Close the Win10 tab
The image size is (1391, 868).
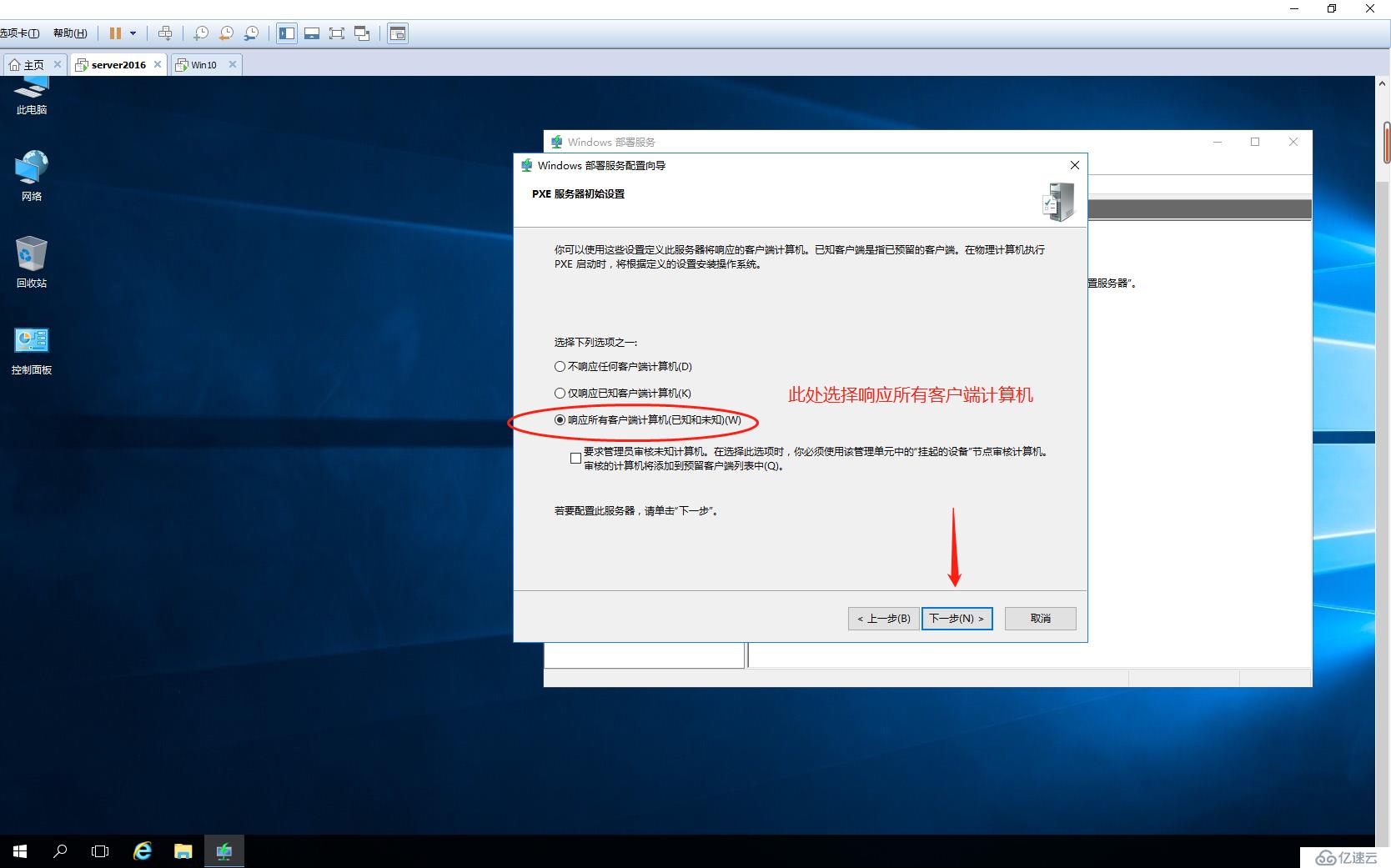pyautogui.click(x=233, y=64)
